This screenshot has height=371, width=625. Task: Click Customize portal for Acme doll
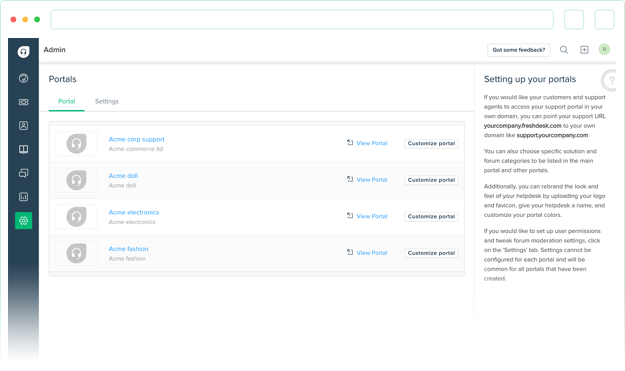point(431,180)
